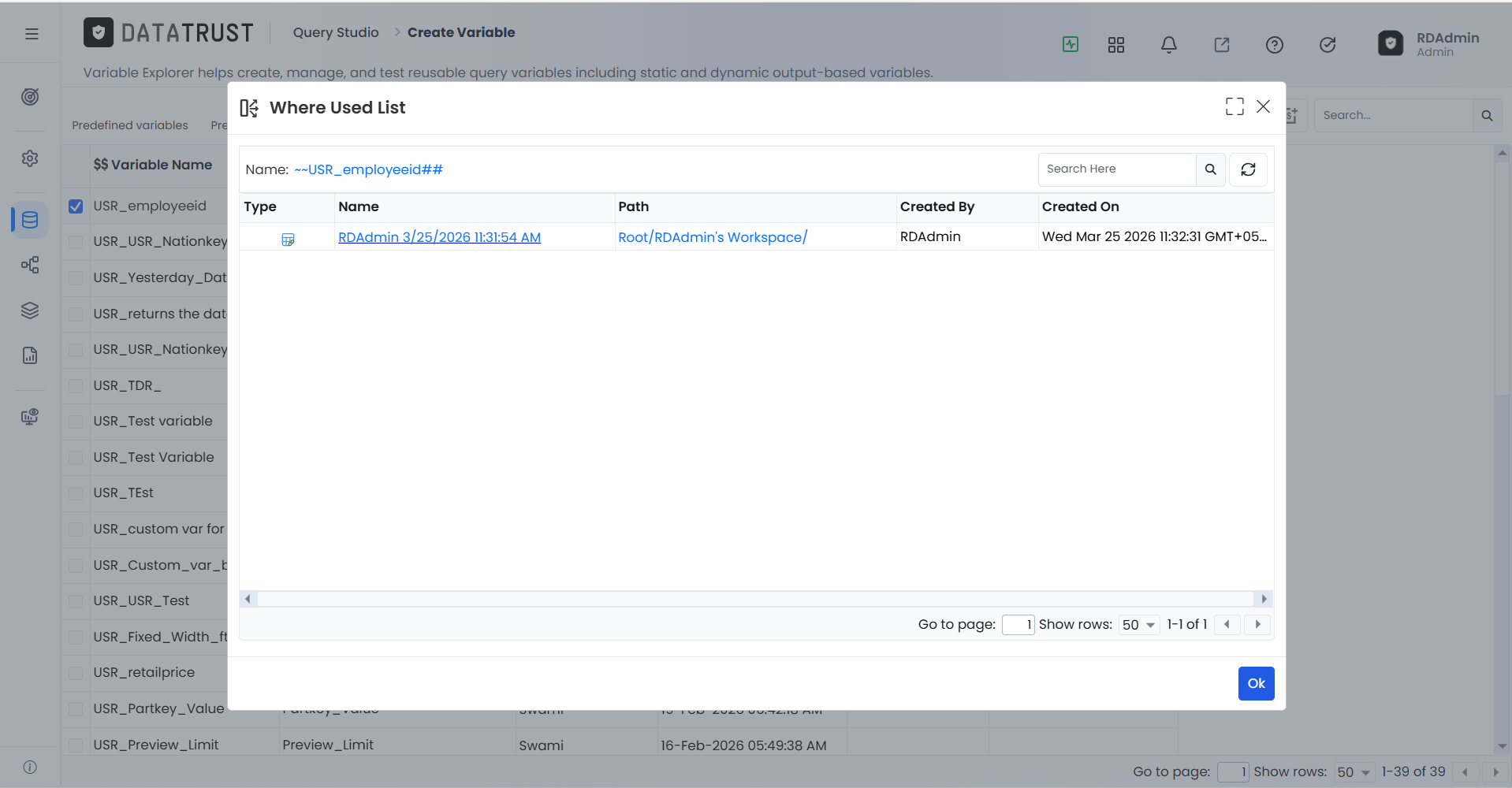1512x788 pixels.
Task: Switch to the Predefined variables tab
Action: [x=130, y=125]
